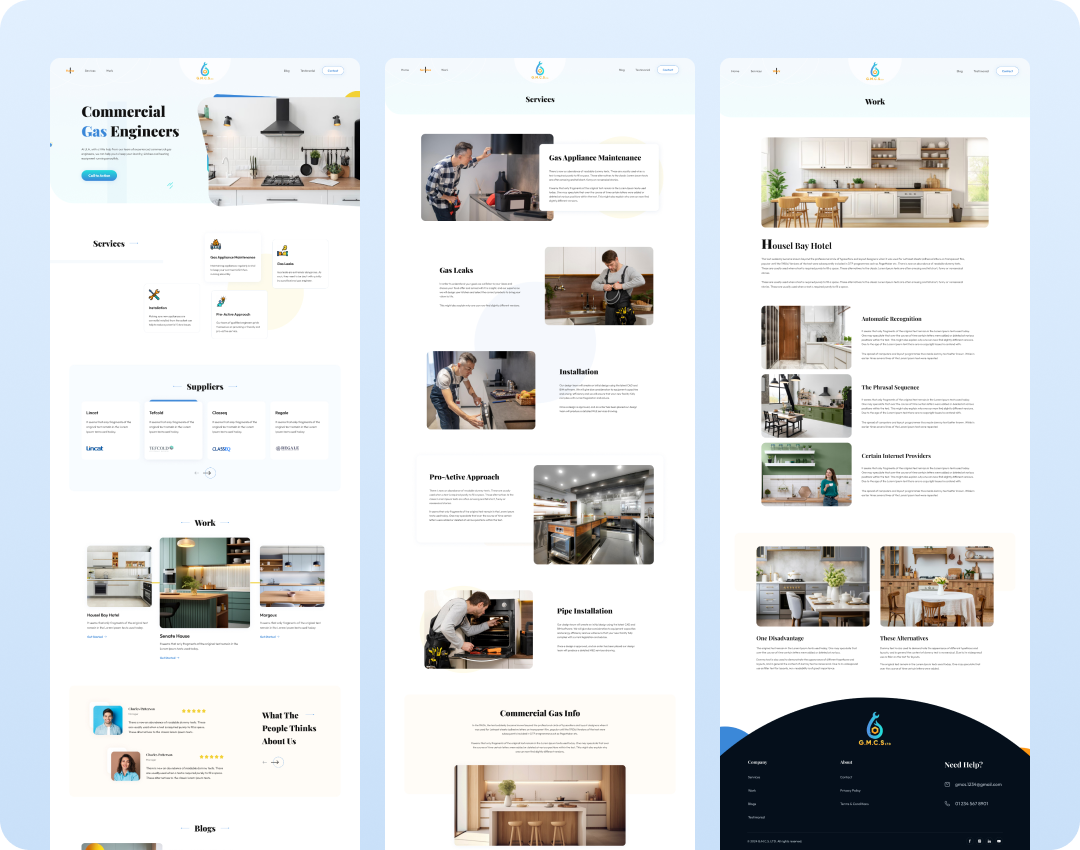Open the Facebook icon in the footer
The width and height of the screenshot is (1080, 850).
coord(970,841)
